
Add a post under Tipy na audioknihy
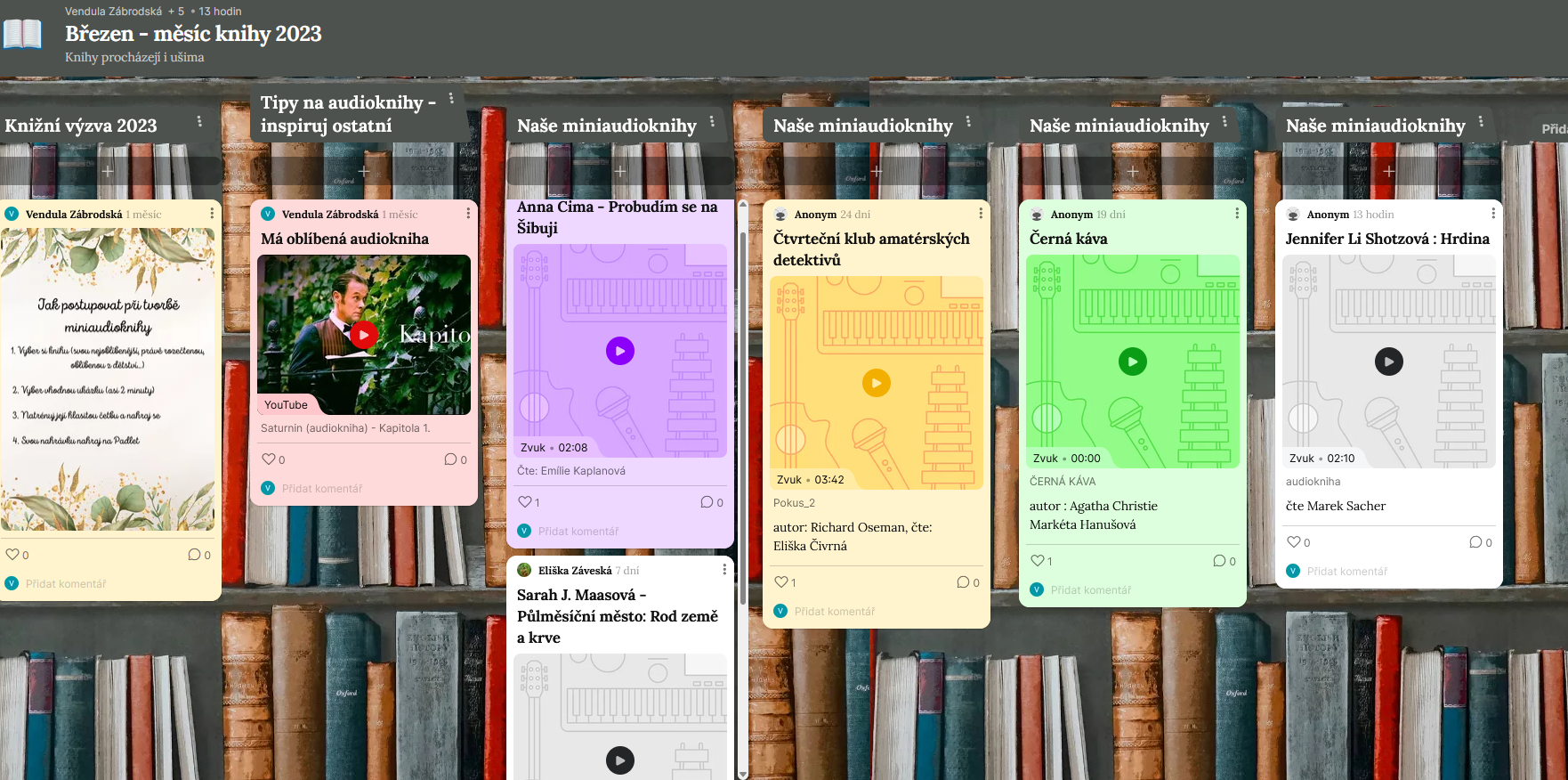tap(364, 171)
